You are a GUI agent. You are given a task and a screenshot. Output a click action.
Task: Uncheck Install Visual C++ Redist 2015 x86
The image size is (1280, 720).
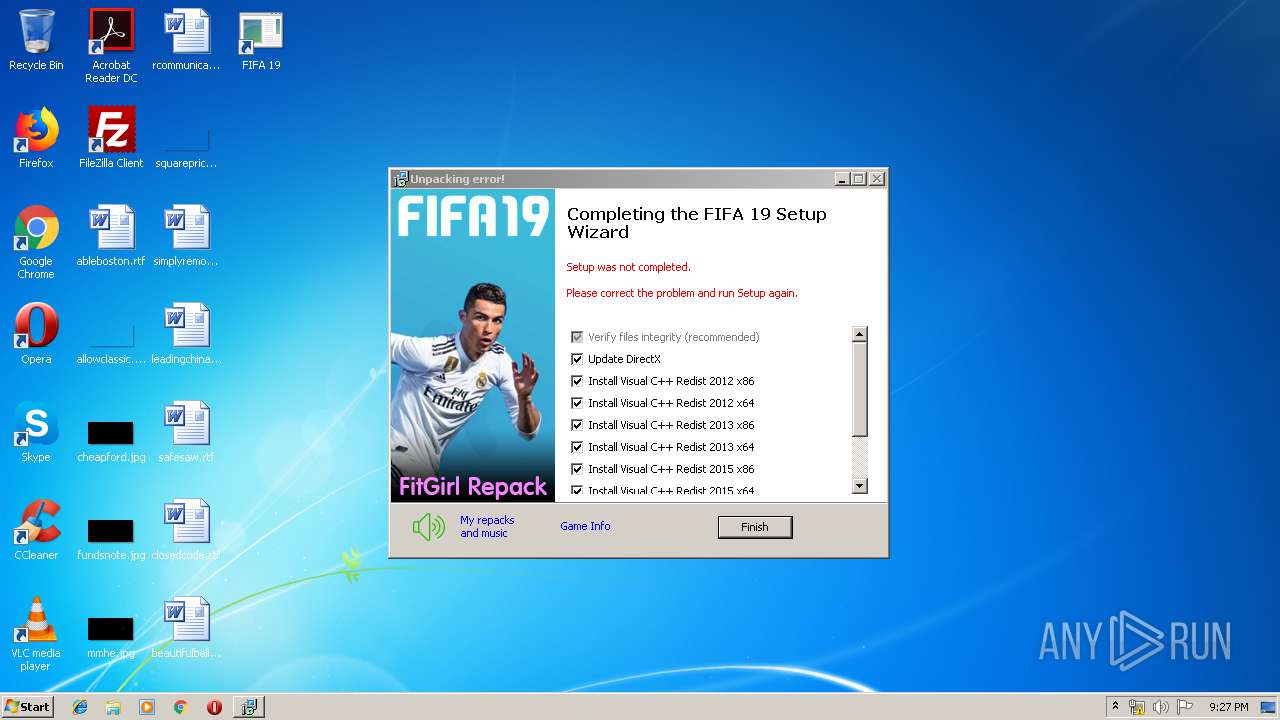577,469
